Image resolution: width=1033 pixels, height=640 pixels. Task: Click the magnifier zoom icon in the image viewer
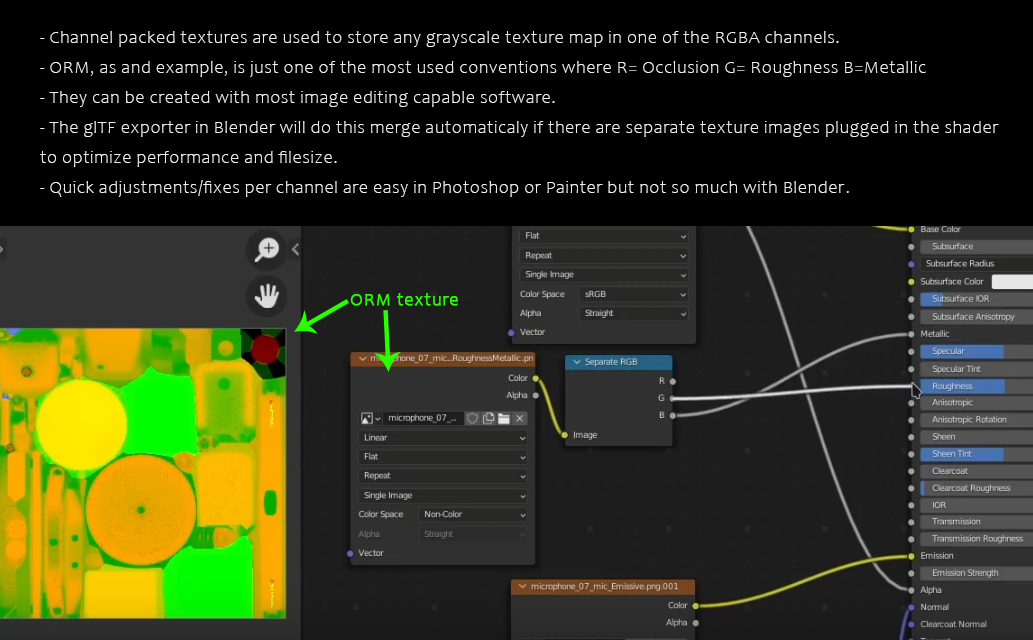[267, 249]
